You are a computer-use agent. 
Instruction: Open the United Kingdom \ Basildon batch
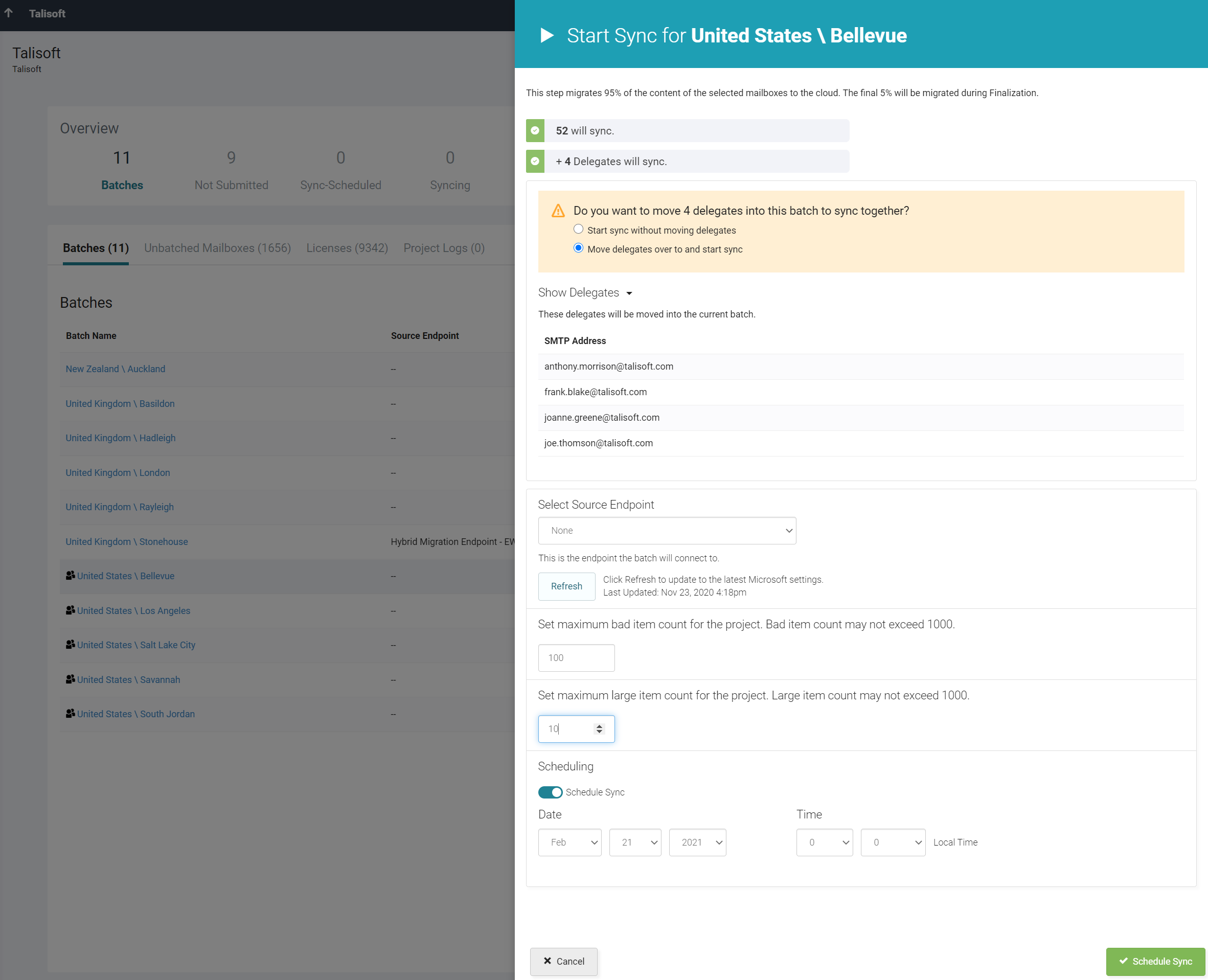(120, 404)
